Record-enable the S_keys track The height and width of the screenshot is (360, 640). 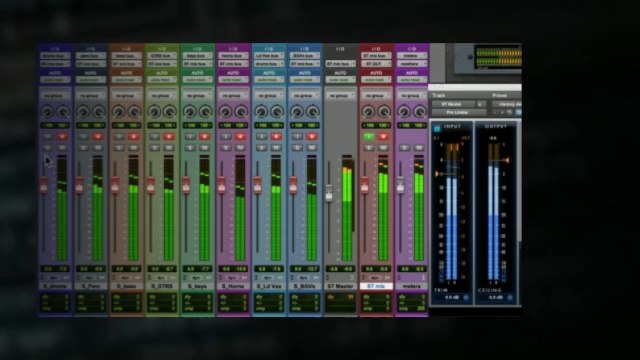click(204, 136)
